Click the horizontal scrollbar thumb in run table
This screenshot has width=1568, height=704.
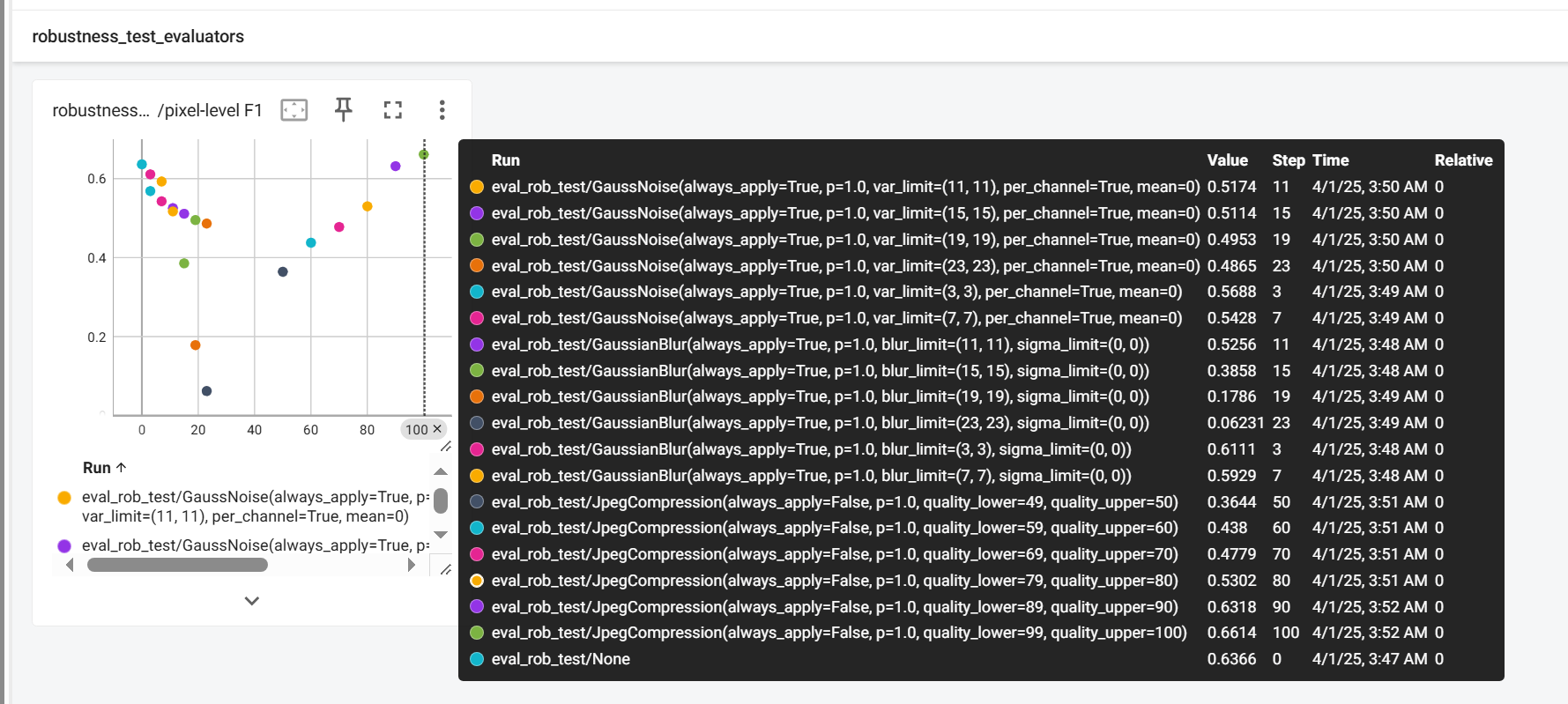pyautogui.click(x=177, y=566)
